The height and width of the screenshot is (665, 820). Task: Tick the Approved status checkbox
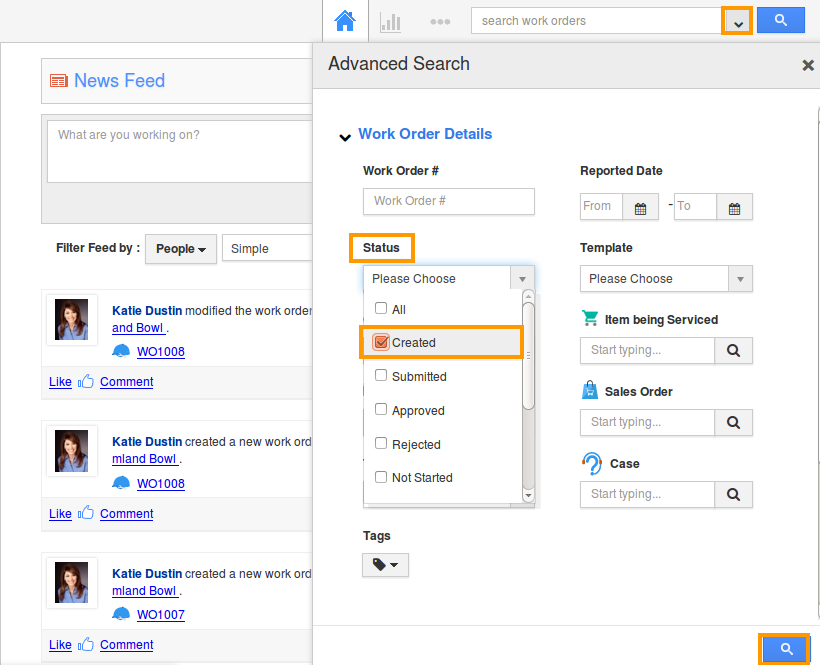[x=381, y=410]
